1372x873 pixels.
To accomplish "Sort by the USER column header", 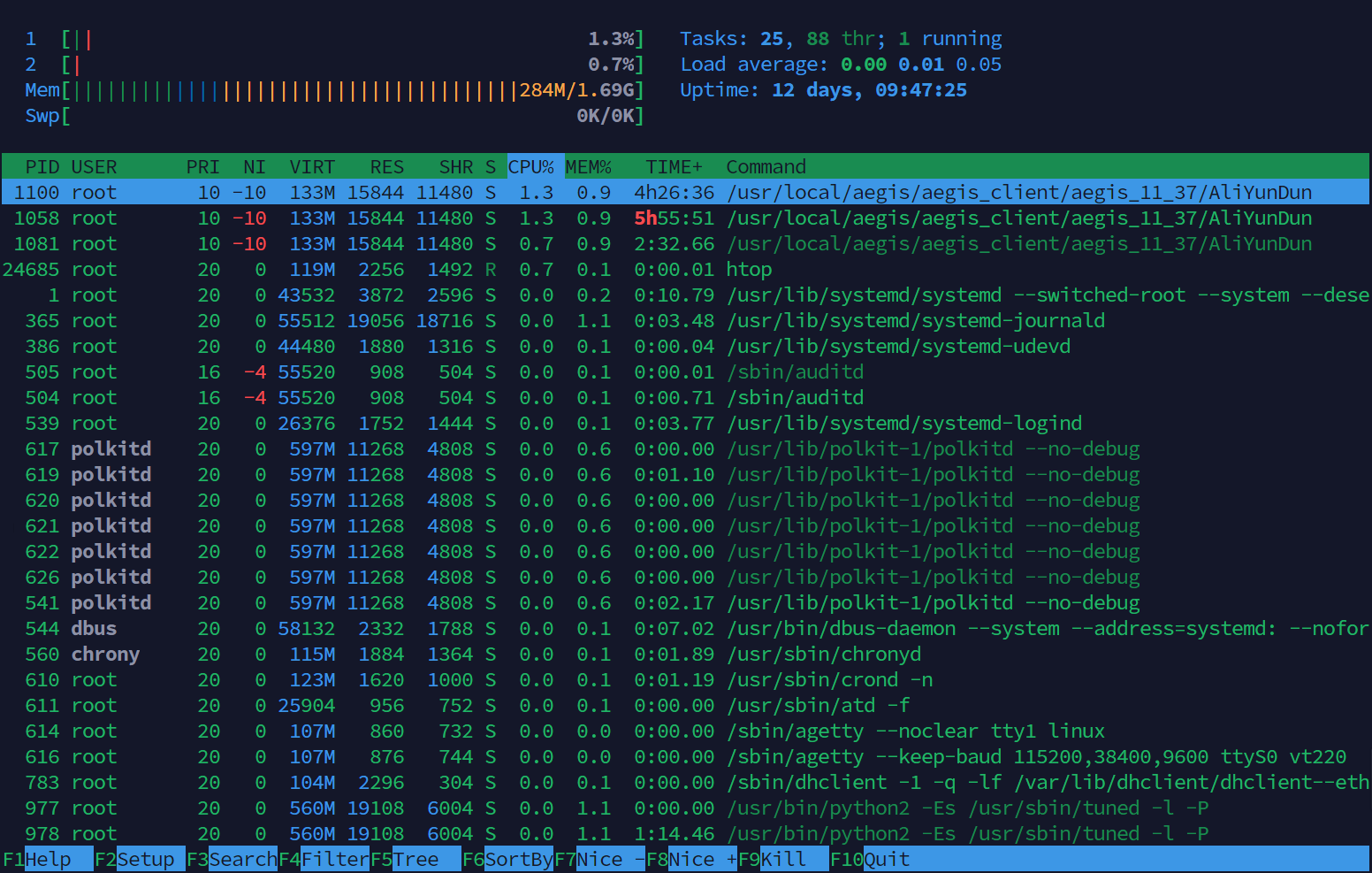I will [x=94, y=167].
